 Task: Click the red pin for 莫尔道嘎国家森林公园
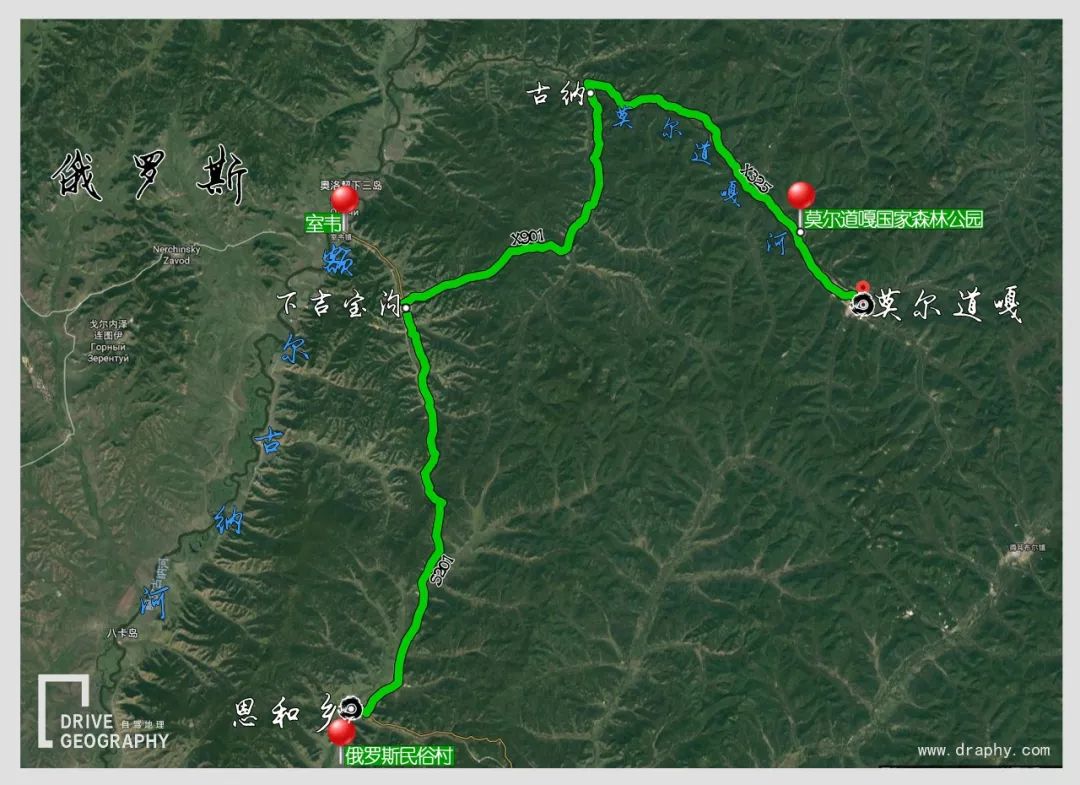[x=801, y=195]
